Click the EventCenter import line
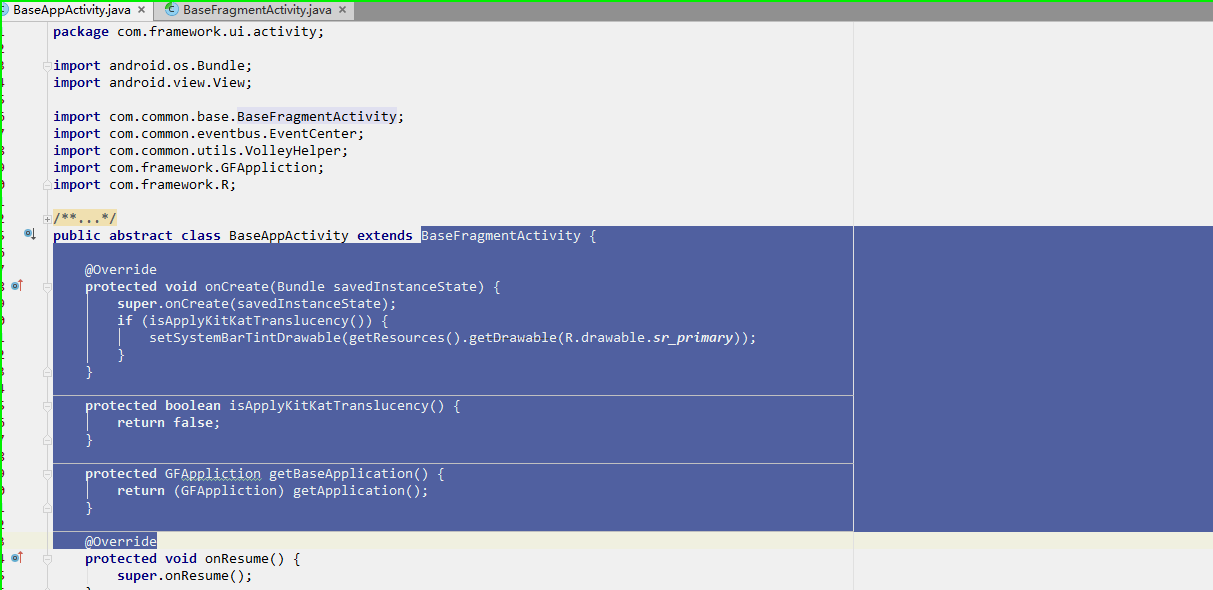The image size is (1213, 590). [209, 133]
